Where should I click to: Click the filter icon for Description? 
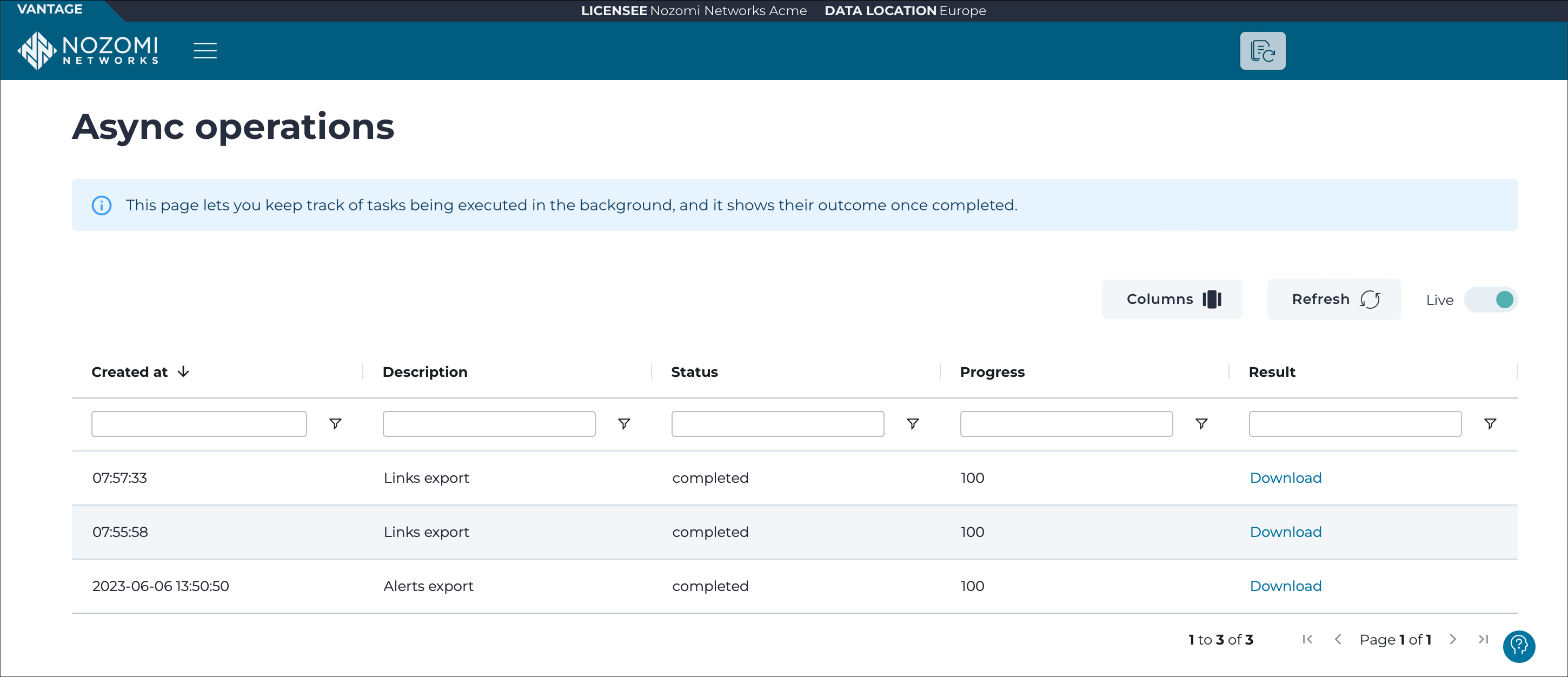pyautogui.click(x=624, y=424)
